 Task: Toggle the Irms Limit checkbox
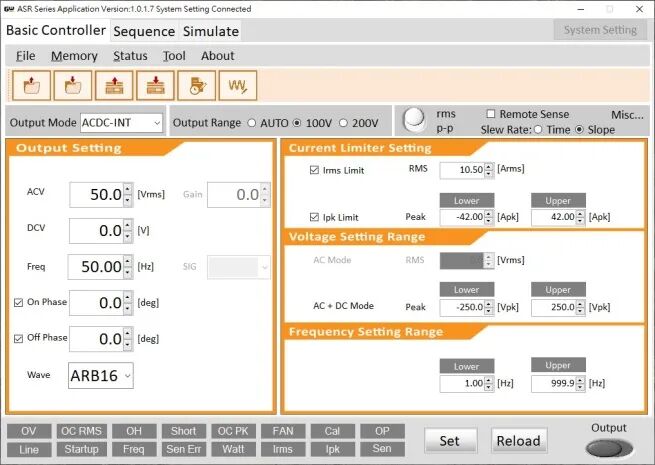pyautogui.click(x=314, y=170)
